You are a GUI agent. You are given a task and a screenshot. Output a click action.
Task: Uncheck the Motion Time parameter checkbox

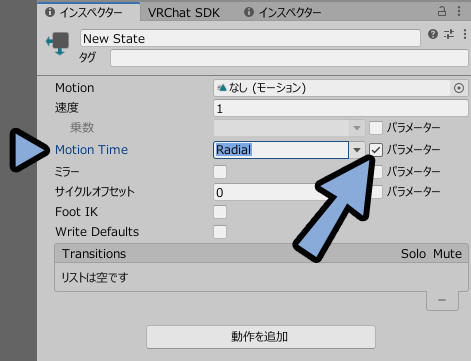376,150
